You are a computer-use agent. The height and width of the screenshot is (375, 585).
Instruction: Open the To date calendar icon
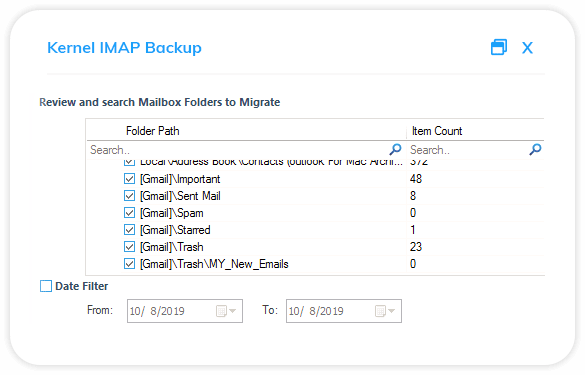coord(380,311)
